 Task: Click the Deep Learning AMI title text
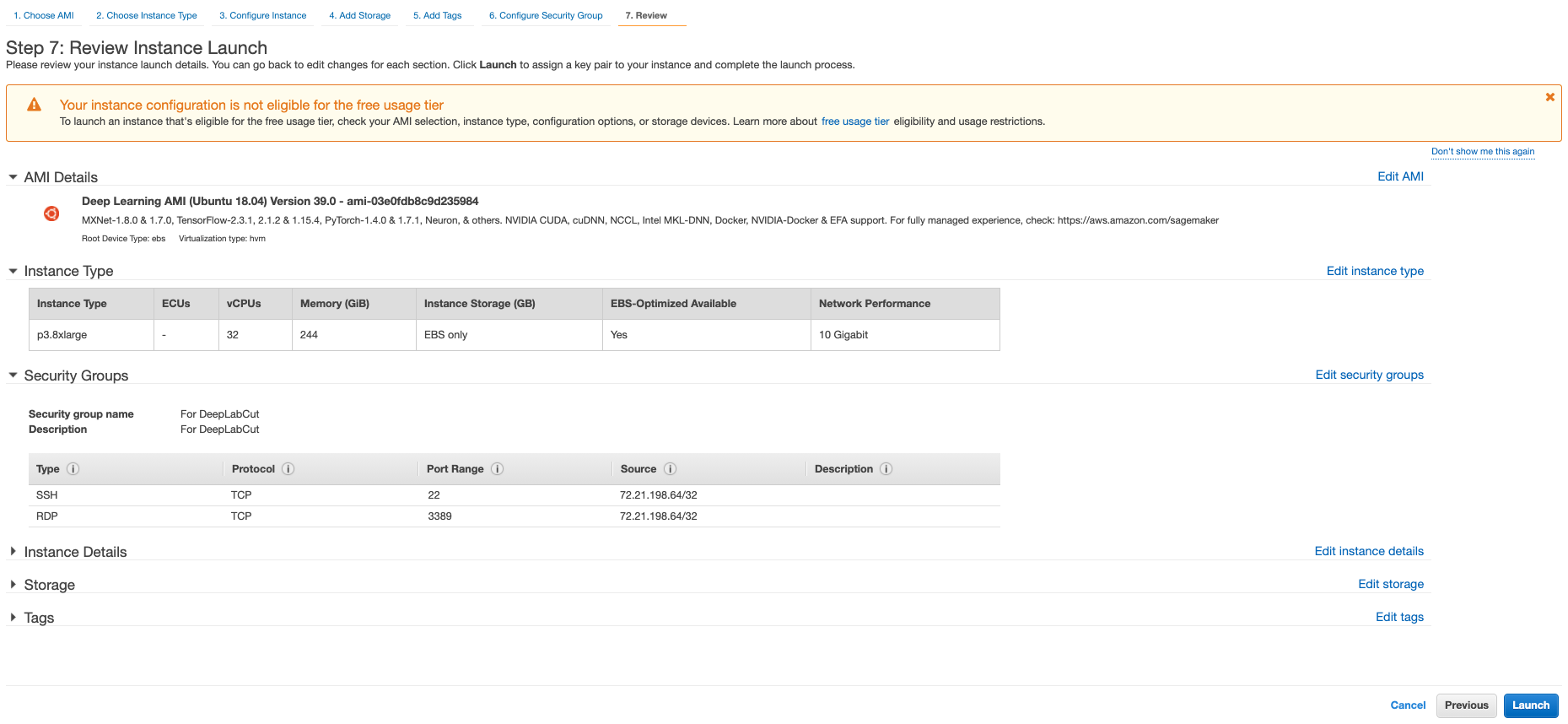click(280, 201)
